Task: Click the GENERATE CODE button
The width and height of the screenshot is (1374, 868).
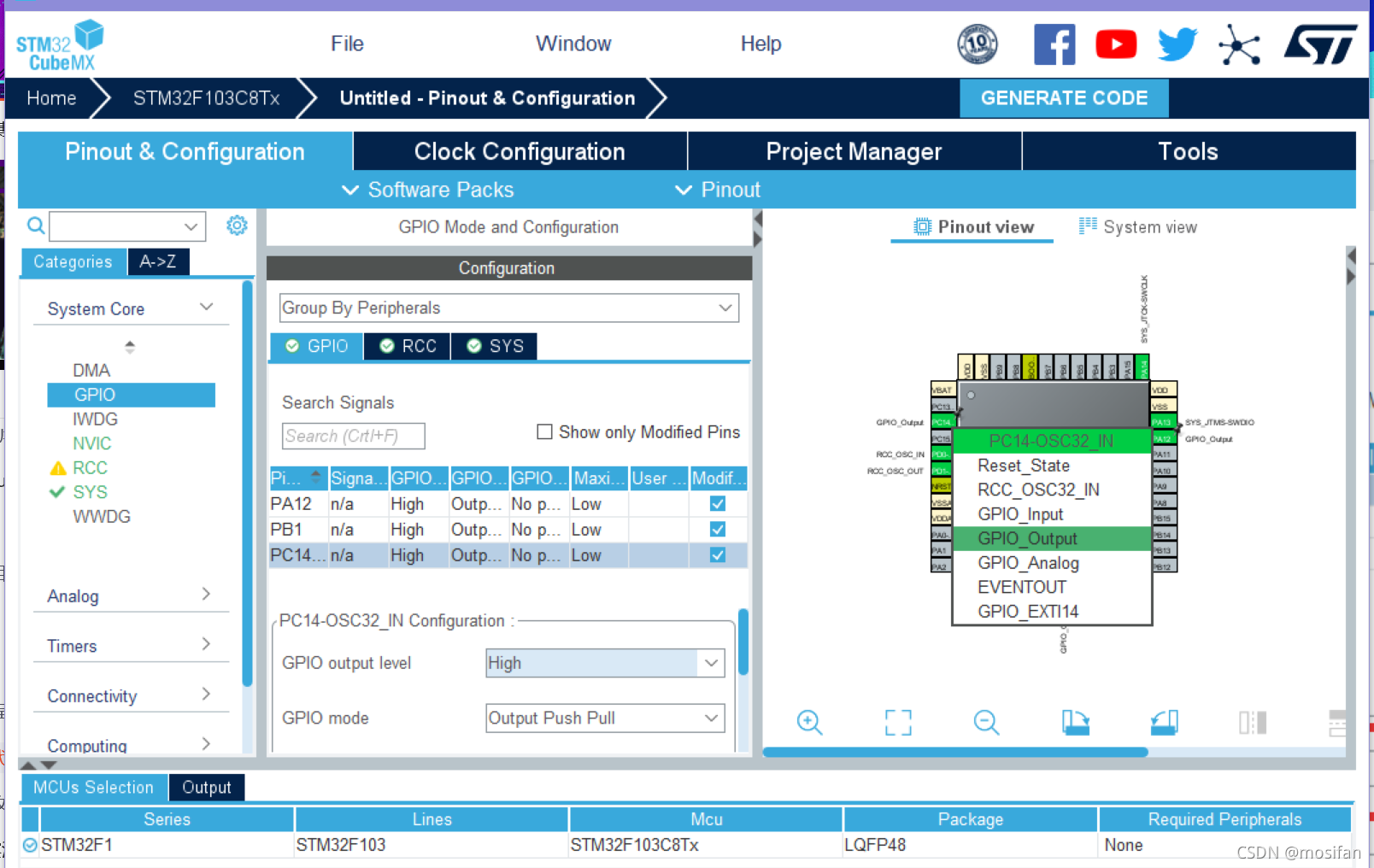Action: pyautogui.click(x=1064, y=98)
